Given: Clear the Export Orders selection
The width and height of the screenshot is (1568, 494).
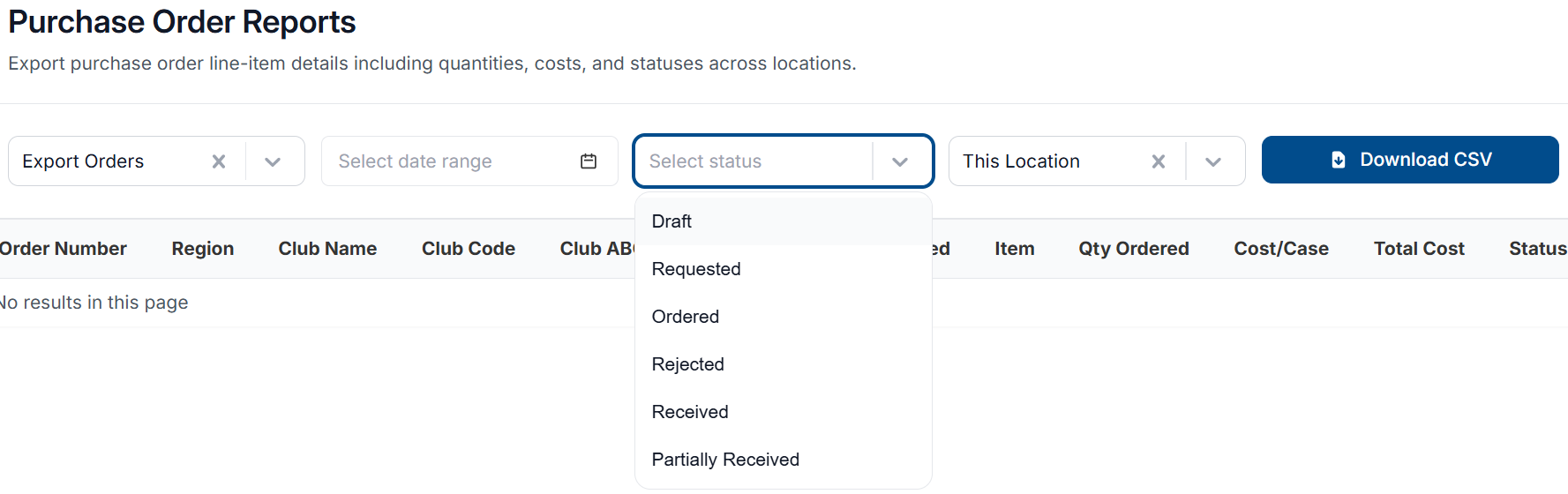Looking at the screenshot, I should point(219,161).
